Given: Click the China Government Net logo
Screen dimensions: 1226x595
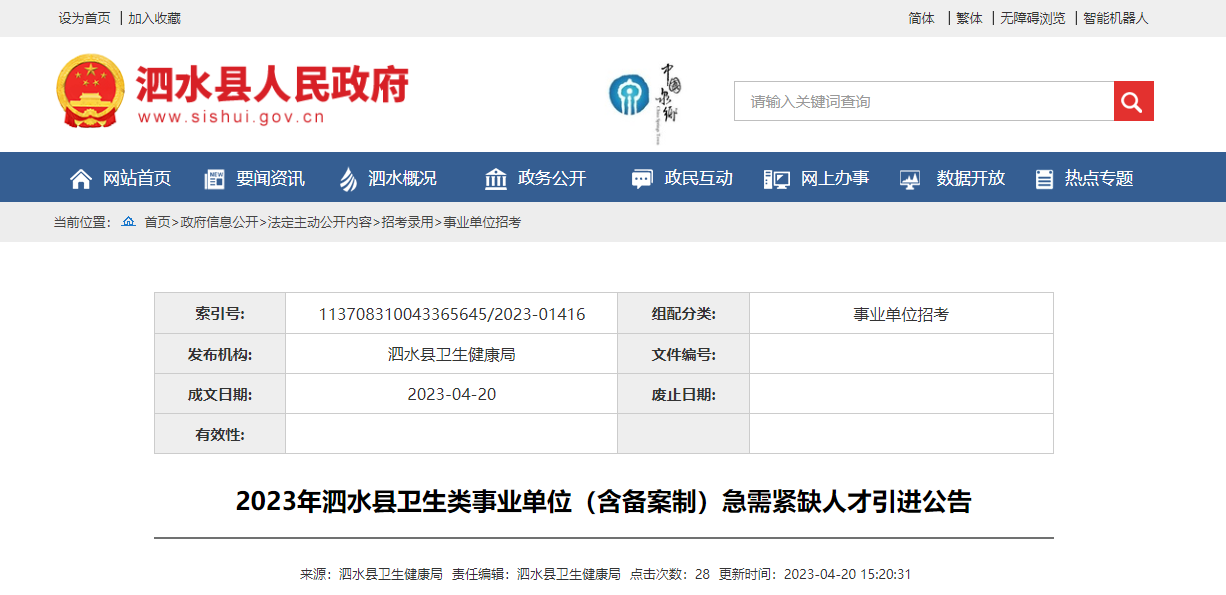Looking at the screenshot, I should [x=645, y=95].
